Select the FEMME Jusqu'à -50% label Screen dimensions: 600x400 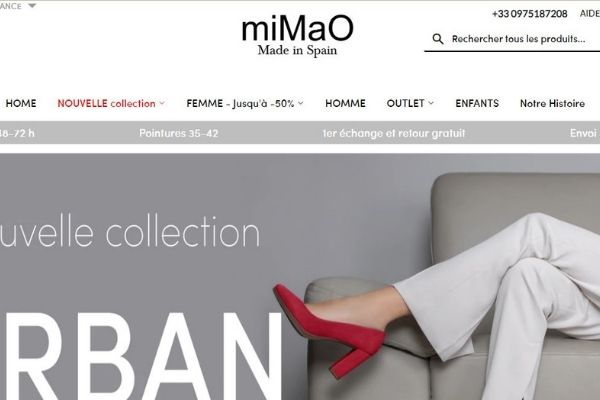coord(240,103)
